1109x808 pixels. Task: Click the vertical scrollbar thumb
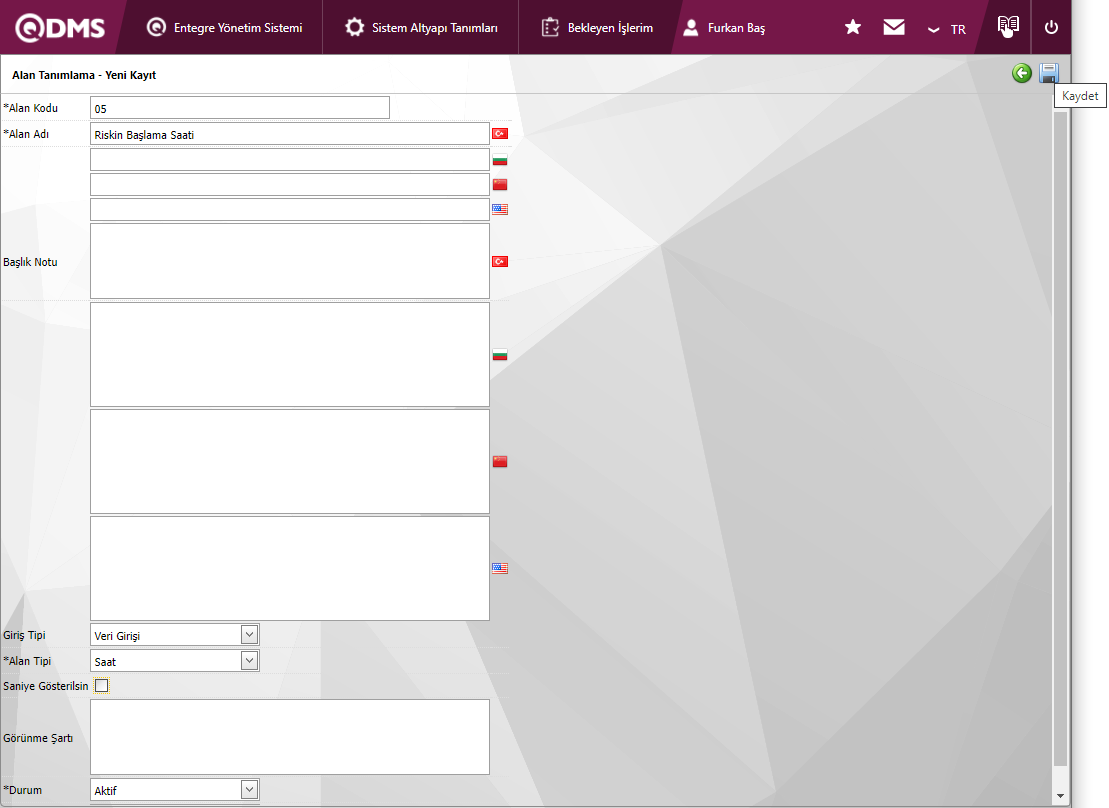click(x=1059, y=439)
